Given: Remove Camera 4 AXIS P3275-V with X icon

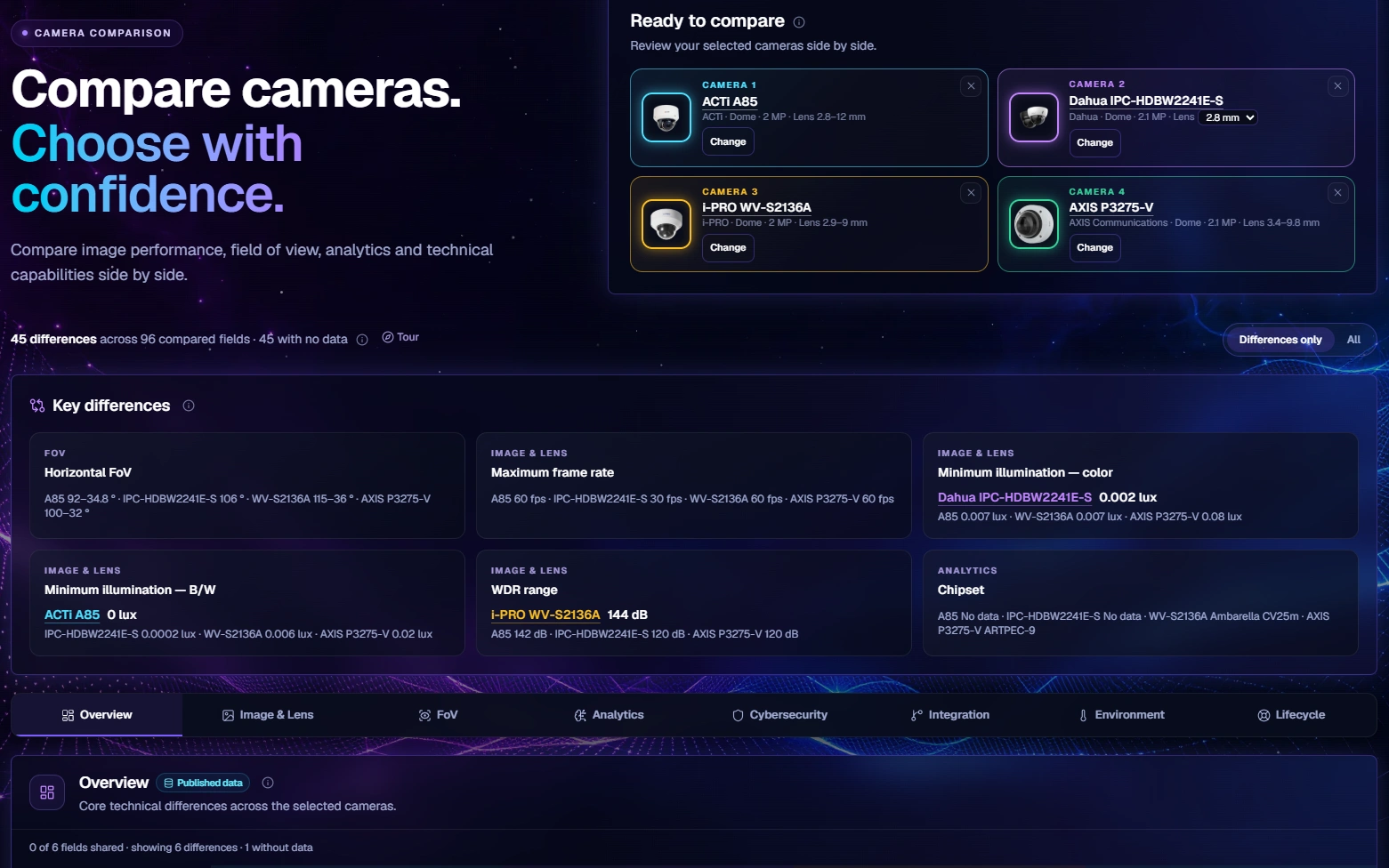Looking at the screenshot, I should (1337, 193).
